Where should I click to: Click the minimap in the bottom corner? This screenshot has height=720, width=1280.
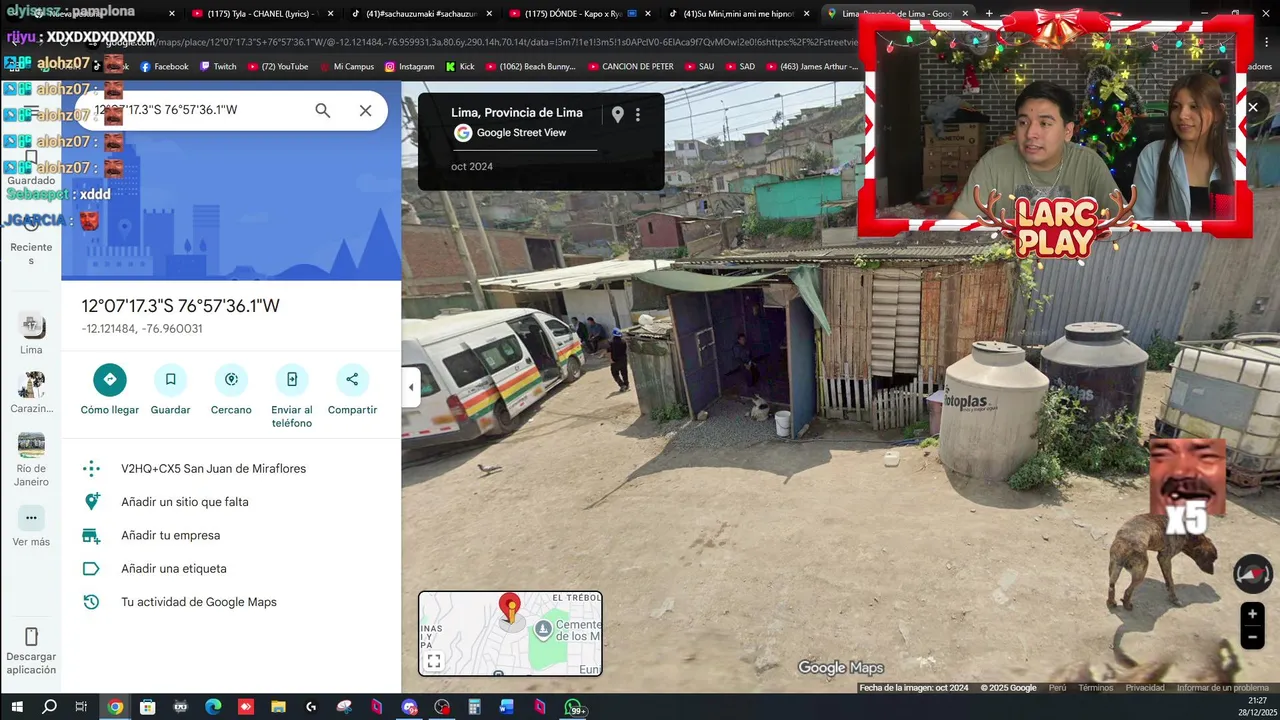[510, 633]
